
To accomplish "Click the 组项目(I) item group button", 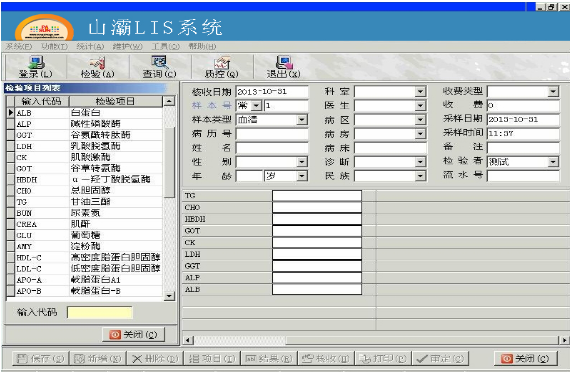I will click(x=212, y=359).
